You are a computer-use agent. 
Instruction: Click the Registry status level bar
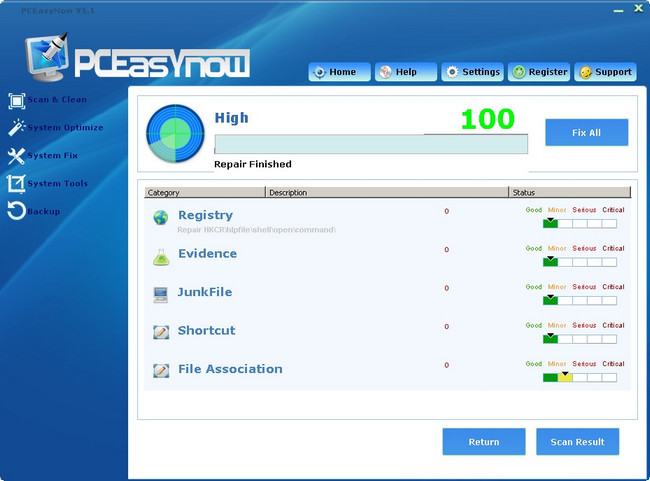pos(580,224)
